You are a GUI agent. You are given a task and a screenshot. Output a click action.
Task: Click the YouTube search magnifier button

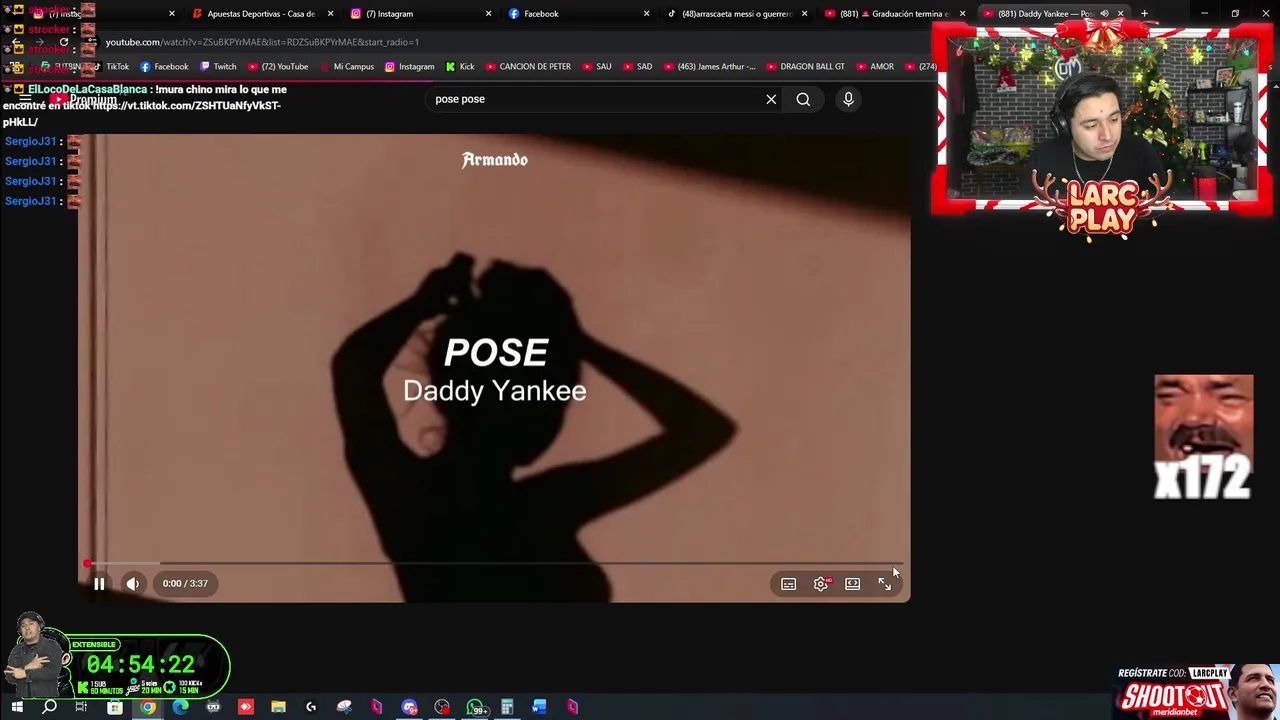tap(803, 99)
